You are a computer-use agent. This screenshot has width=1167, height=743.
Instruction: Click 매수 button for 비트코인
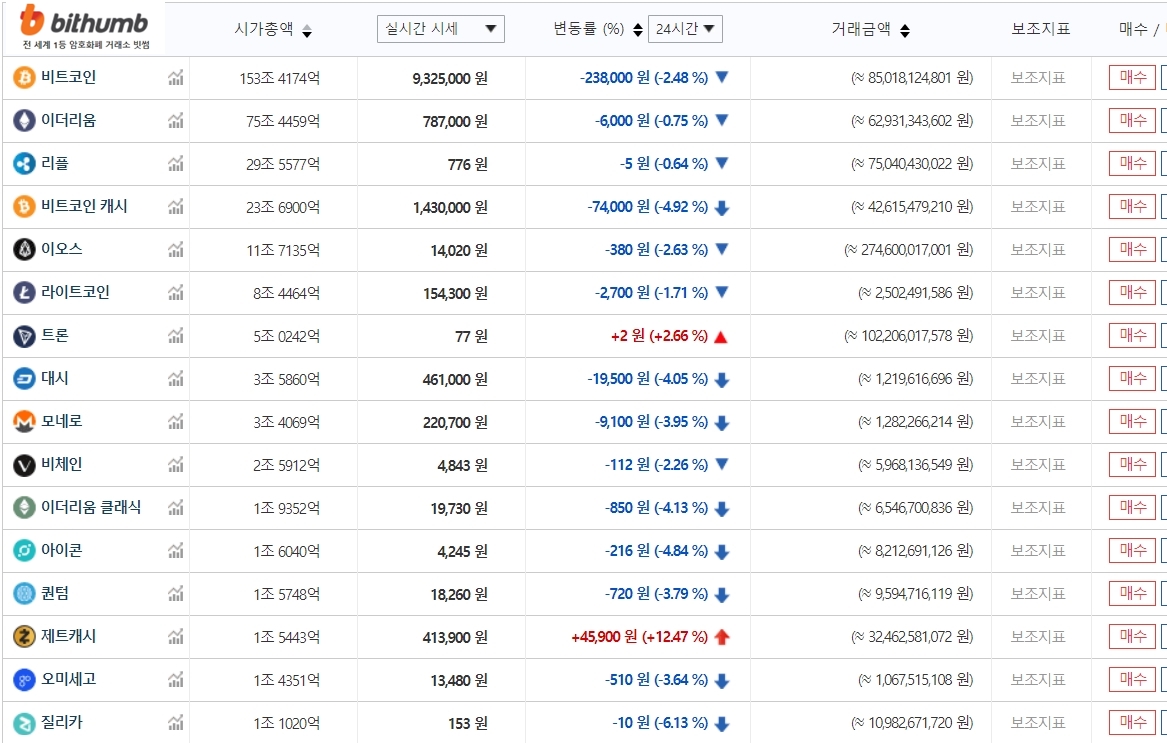point(1132,77)
